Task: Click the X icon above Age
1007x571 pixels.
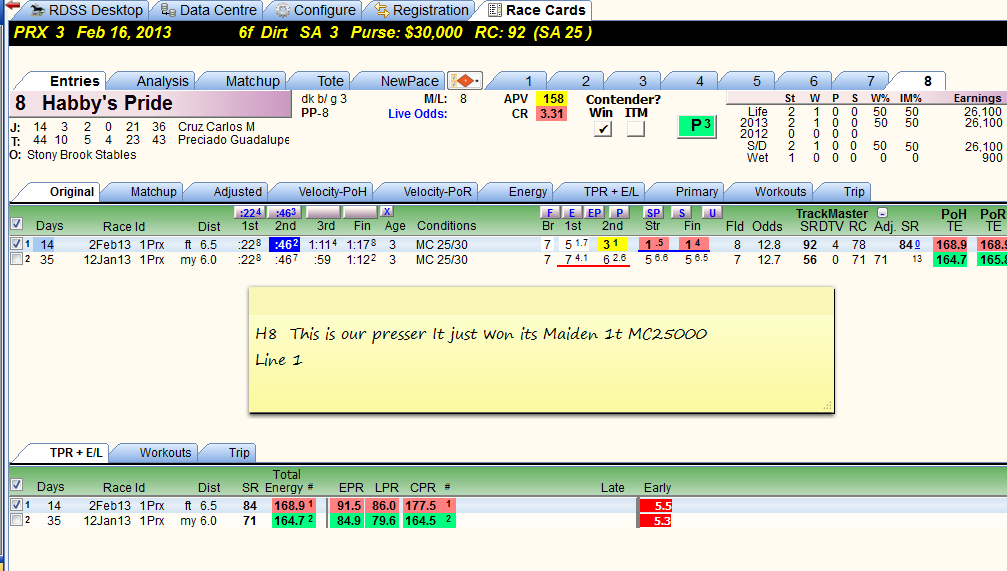Action: click(386, 211)
